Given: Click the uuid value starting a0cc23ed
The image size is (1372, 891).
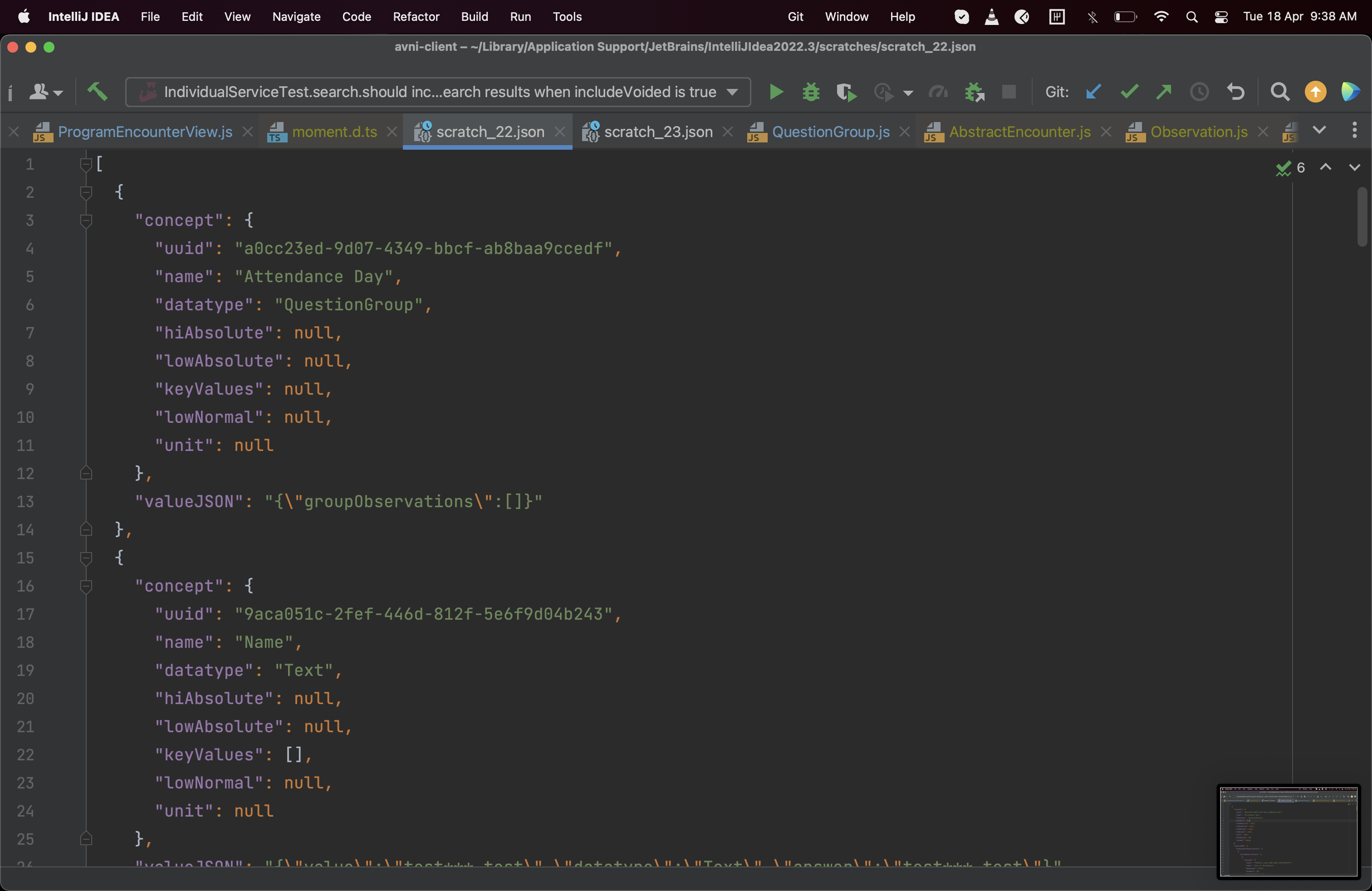Looking at the screenshot, I should [424, 249].
